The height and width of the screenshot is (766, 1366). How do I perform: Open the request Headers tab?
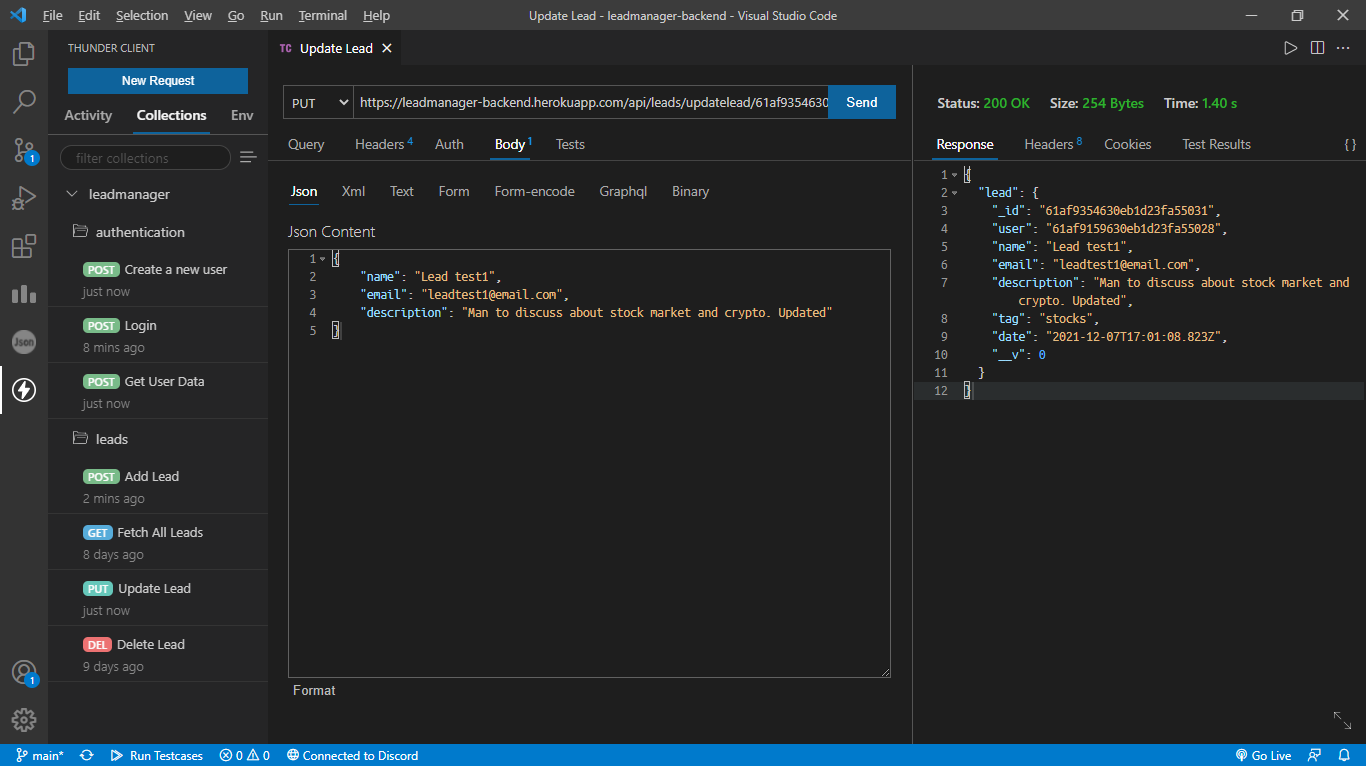[x=384, y=144]
